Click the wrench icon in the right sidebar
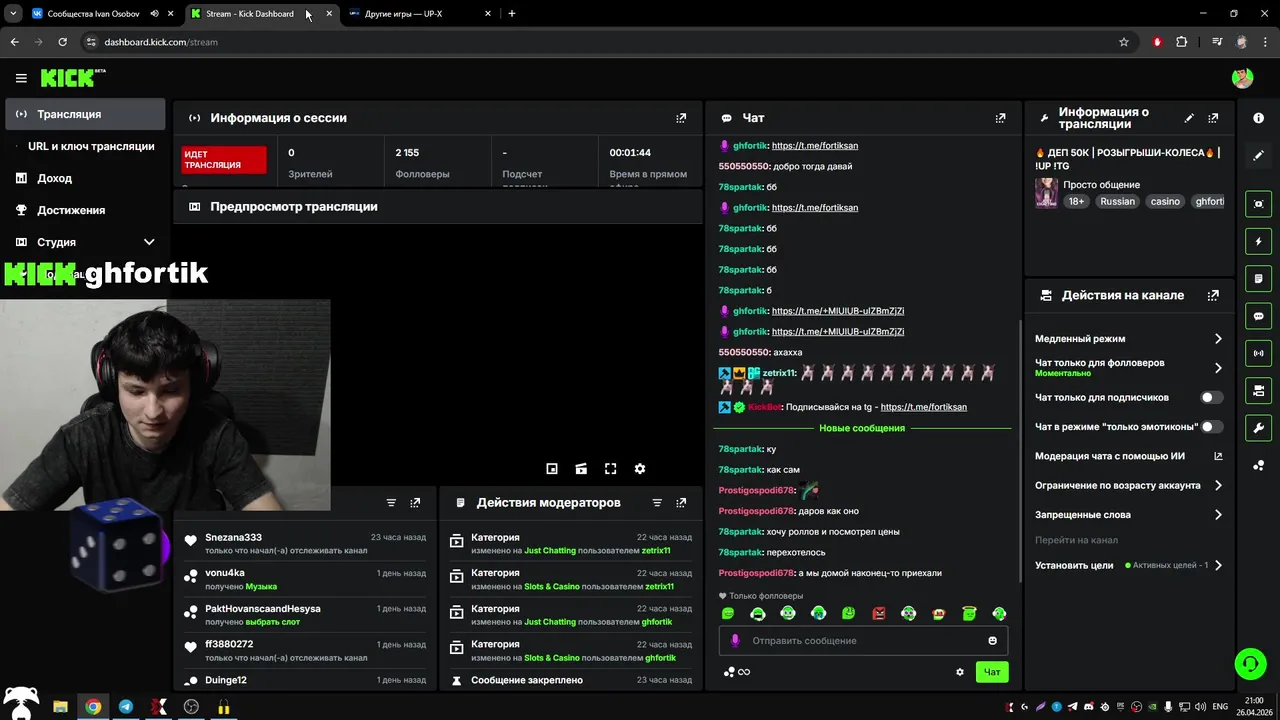Screen dimensions: 1280x720 tap(1258, 427)
